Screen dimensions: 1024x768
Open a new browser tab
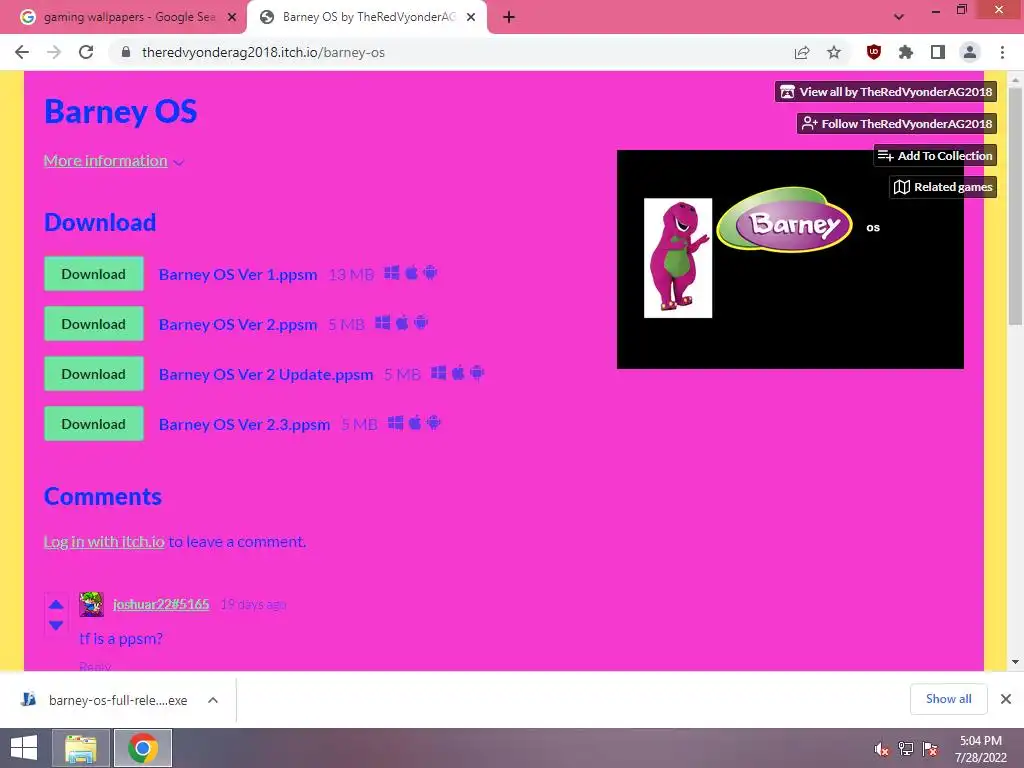click(509, 17)
